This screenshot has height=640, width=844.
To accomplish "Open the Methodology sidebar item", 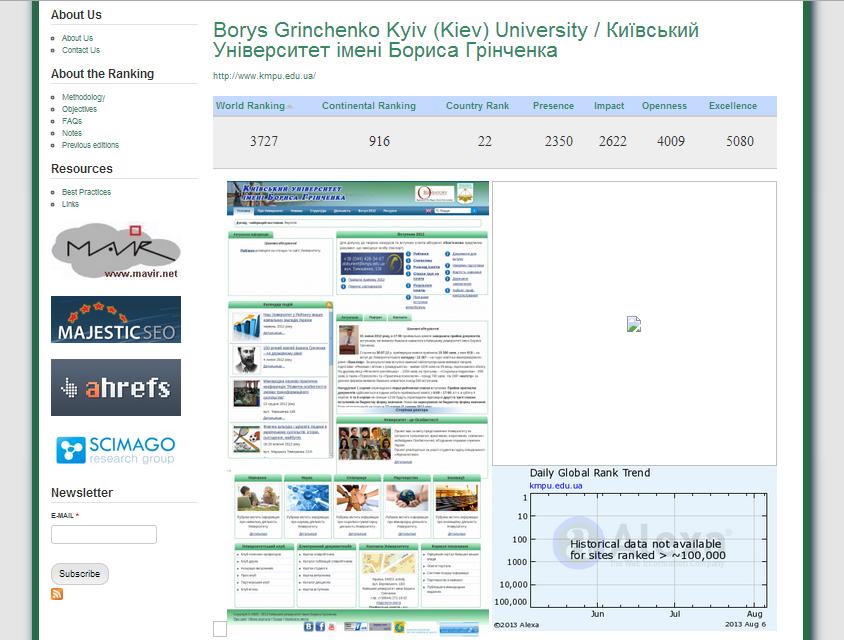I will [83, 97].
